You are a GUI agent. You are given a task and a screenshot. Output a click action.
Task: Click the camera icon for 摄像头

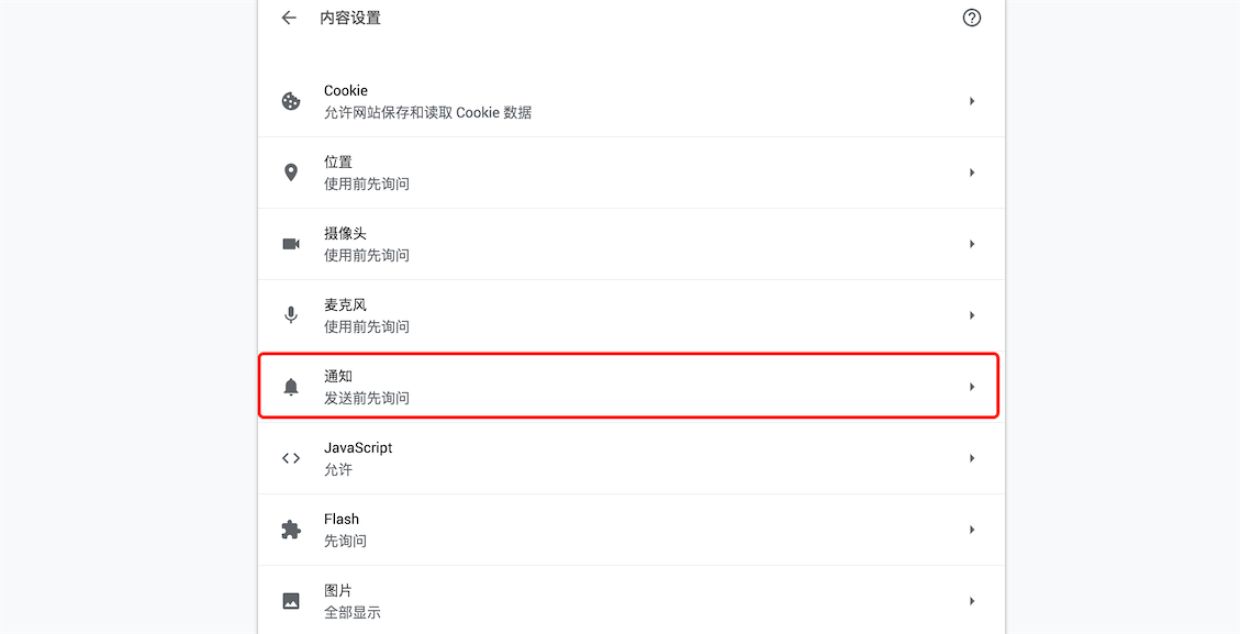coord(291,244)
